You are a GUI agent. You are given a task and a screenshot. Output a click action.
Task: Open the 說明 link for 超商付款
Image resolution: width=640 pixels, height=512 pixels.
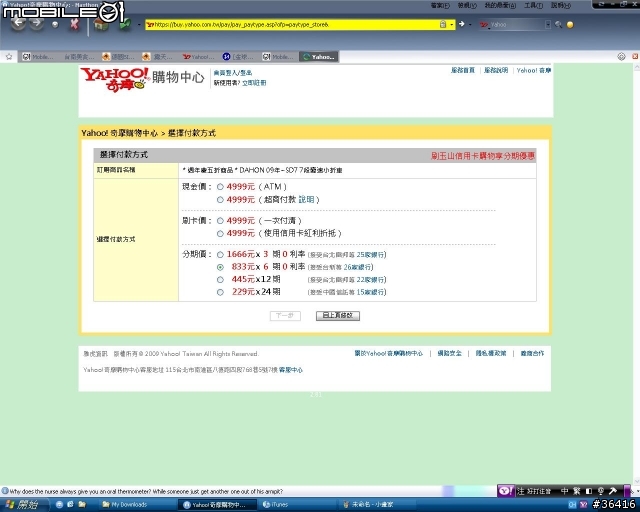(306, 200)
